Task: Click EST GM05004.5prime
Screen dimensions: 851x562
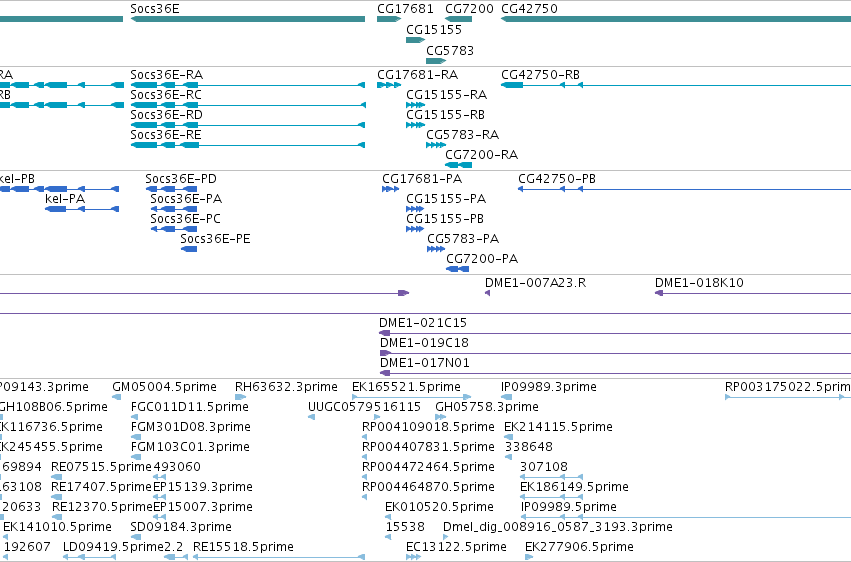Action: point(164,387)
